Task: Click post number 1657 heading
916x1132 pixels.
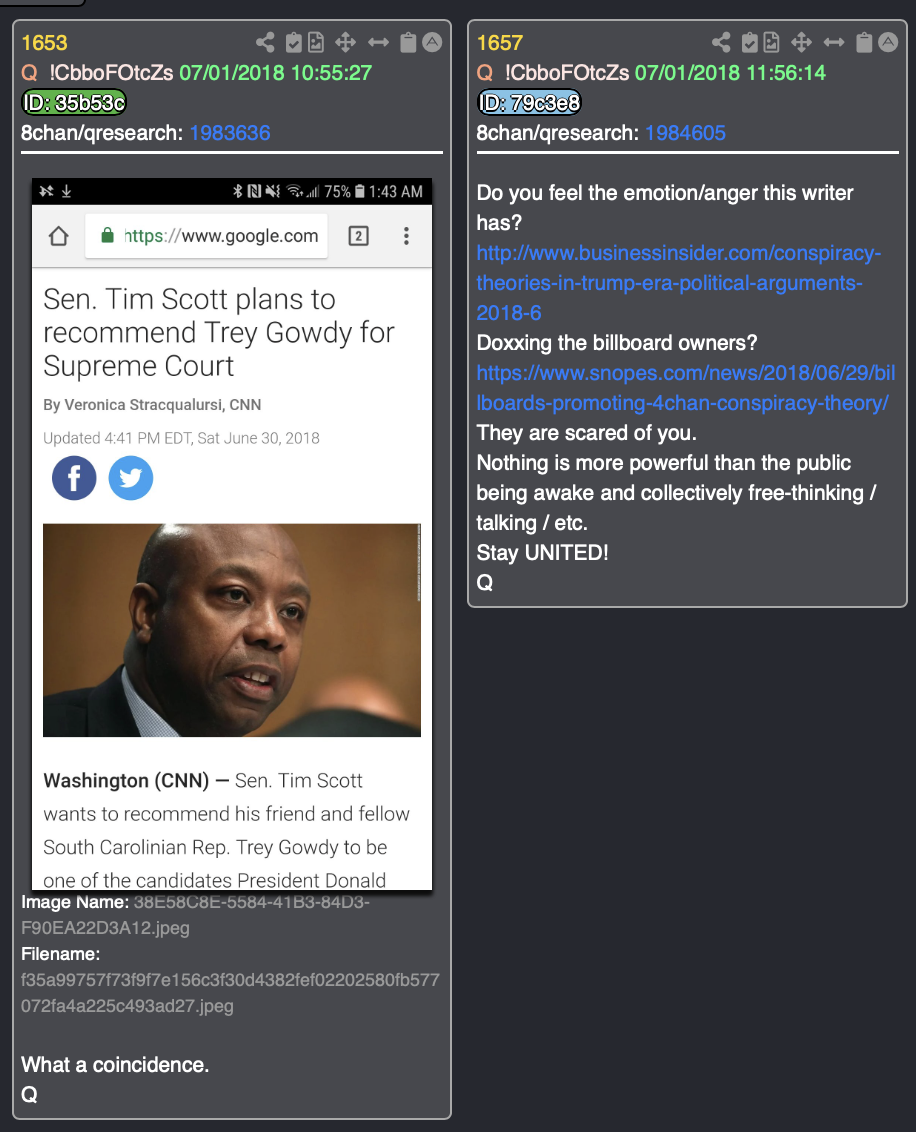Action: pos(500,43)
